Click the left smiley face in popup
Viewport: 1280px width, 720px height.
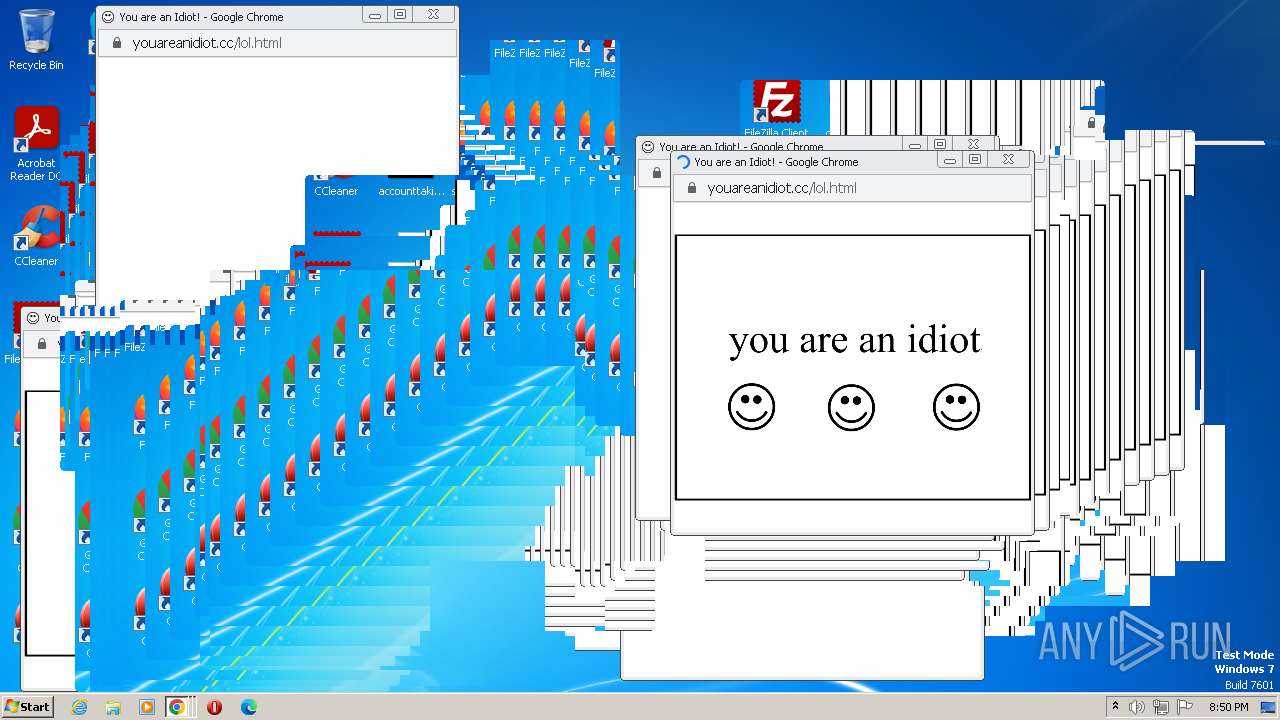coord(751,408)
